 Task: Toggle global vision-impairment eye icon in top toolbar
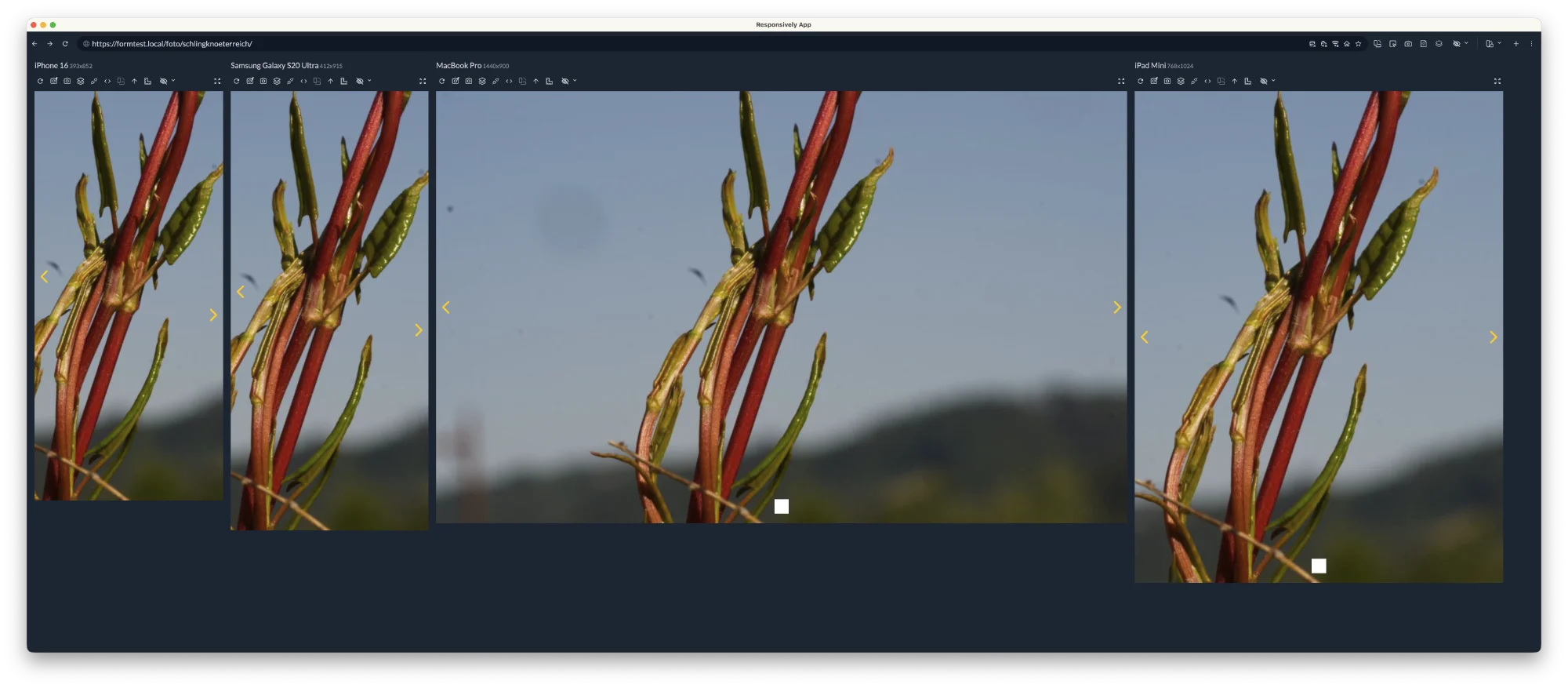(1456, 44)
